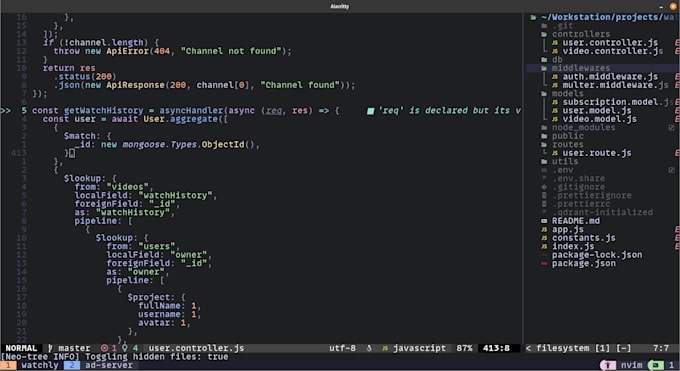Click the master branch name in statusline
Screen dimensions: 680x371
tap(74, 348)
